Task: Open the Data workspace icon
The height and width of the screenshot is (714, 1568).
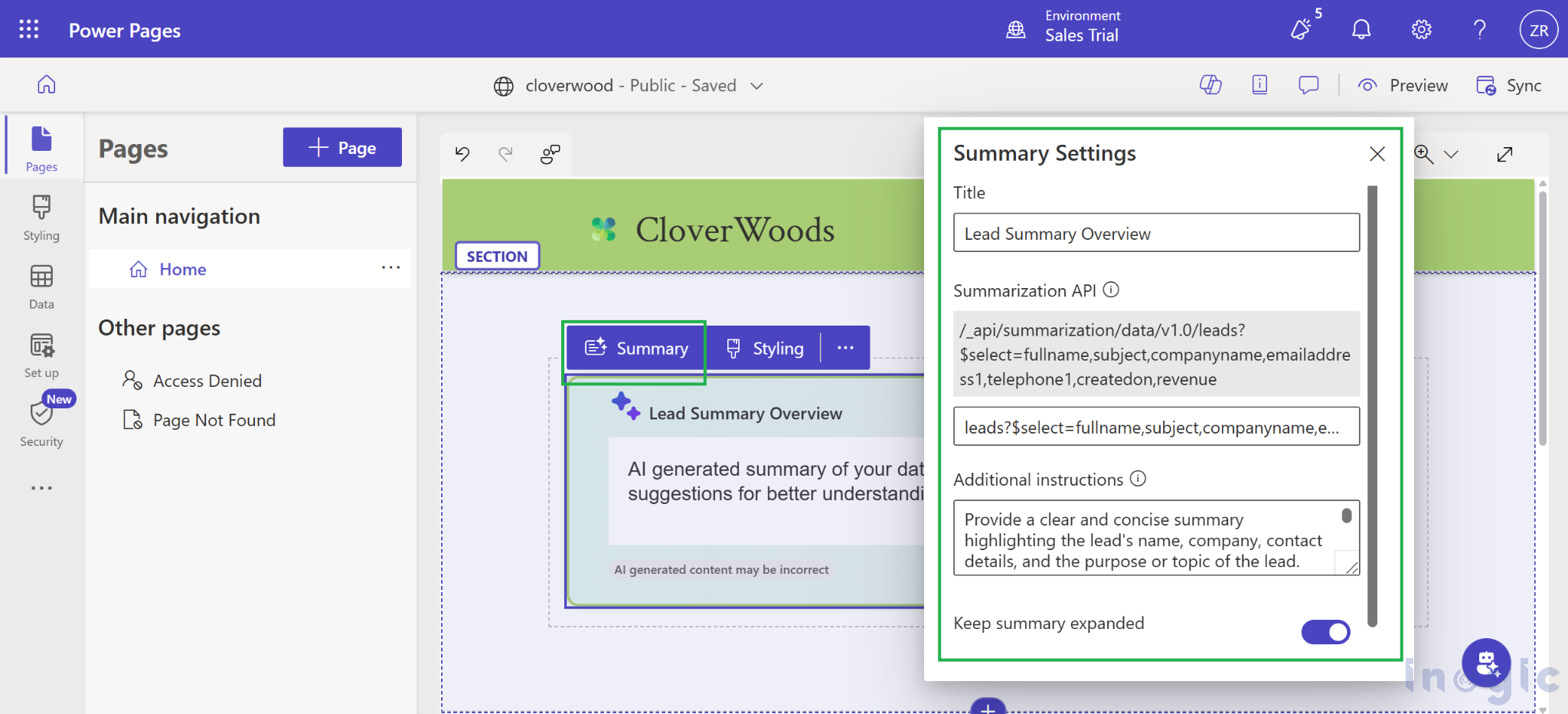Action: pos(41,287)
